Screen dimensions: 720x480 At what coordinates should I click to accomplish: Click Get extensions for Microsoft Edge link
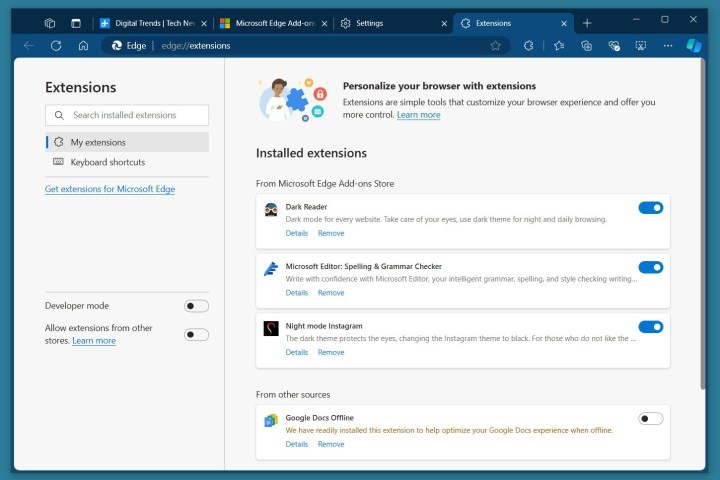tap(110, 189)
